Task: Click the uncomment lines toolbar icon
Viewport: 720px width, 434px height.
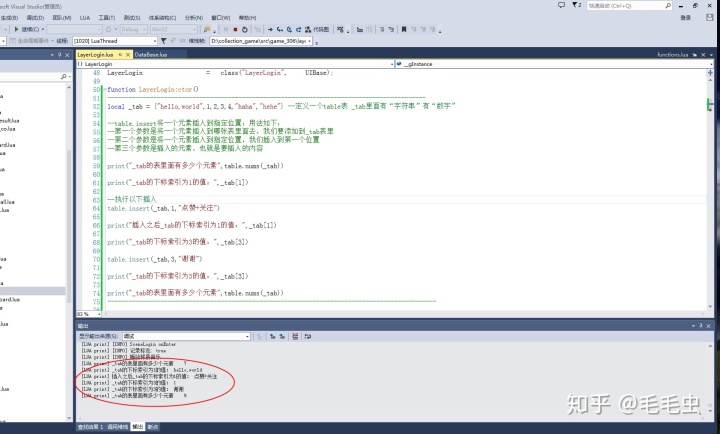Action: click(x=391, y=29)
